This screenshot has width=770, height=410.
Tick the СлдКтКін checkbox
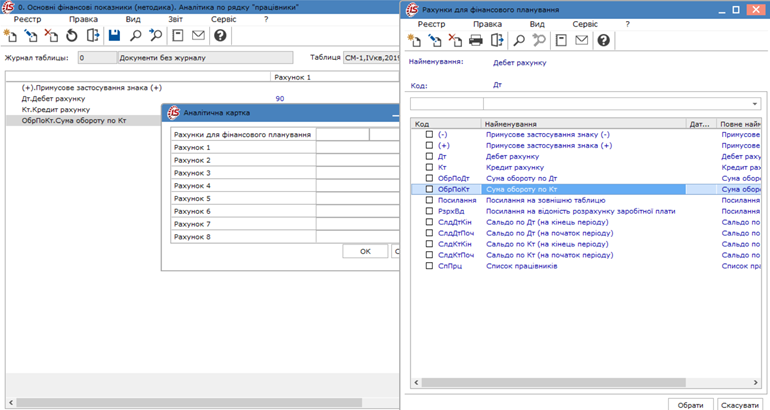point(429,244)
